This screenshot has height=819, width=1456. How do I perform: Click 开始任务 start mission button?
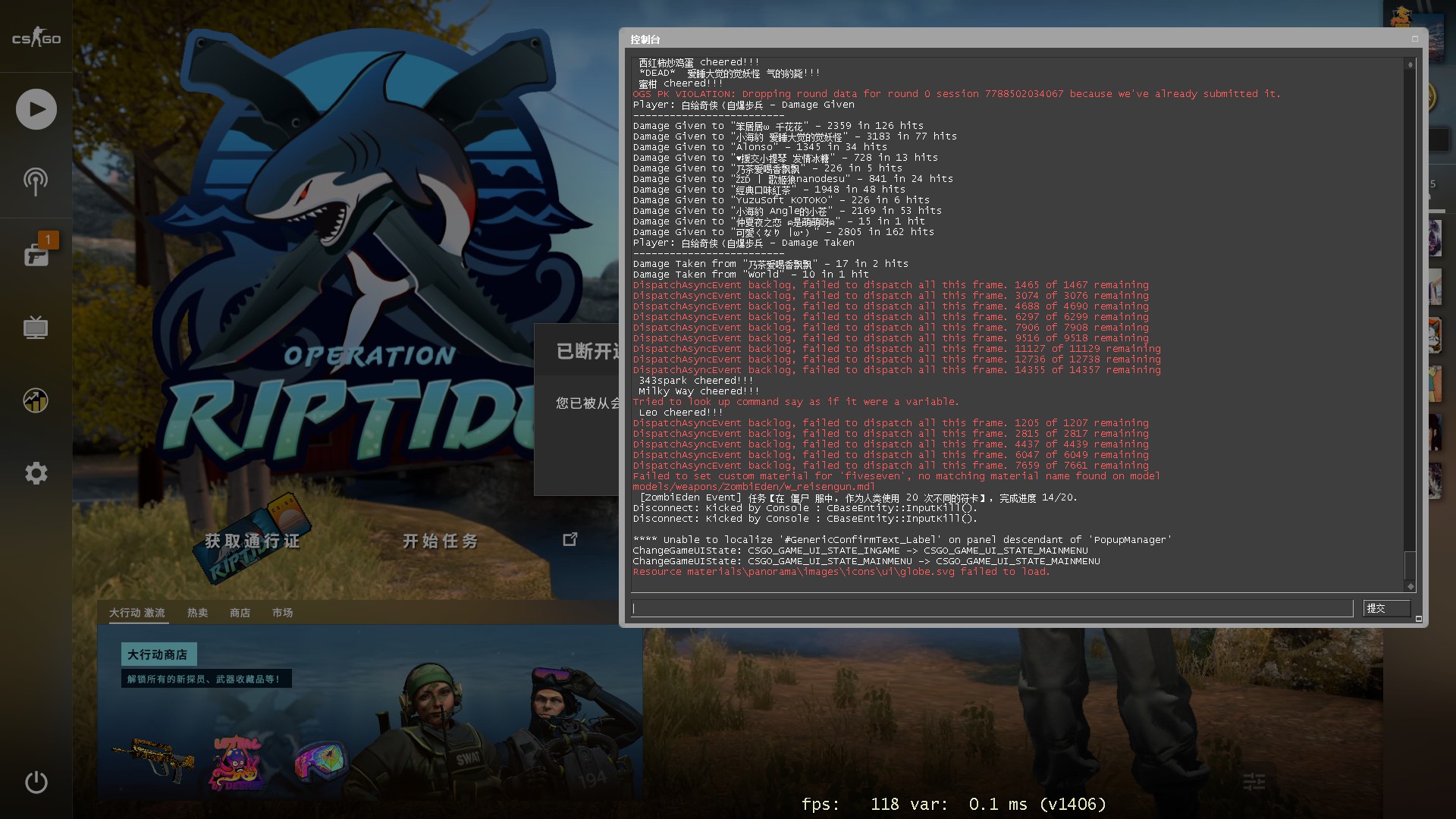click(x=441, y=541)
